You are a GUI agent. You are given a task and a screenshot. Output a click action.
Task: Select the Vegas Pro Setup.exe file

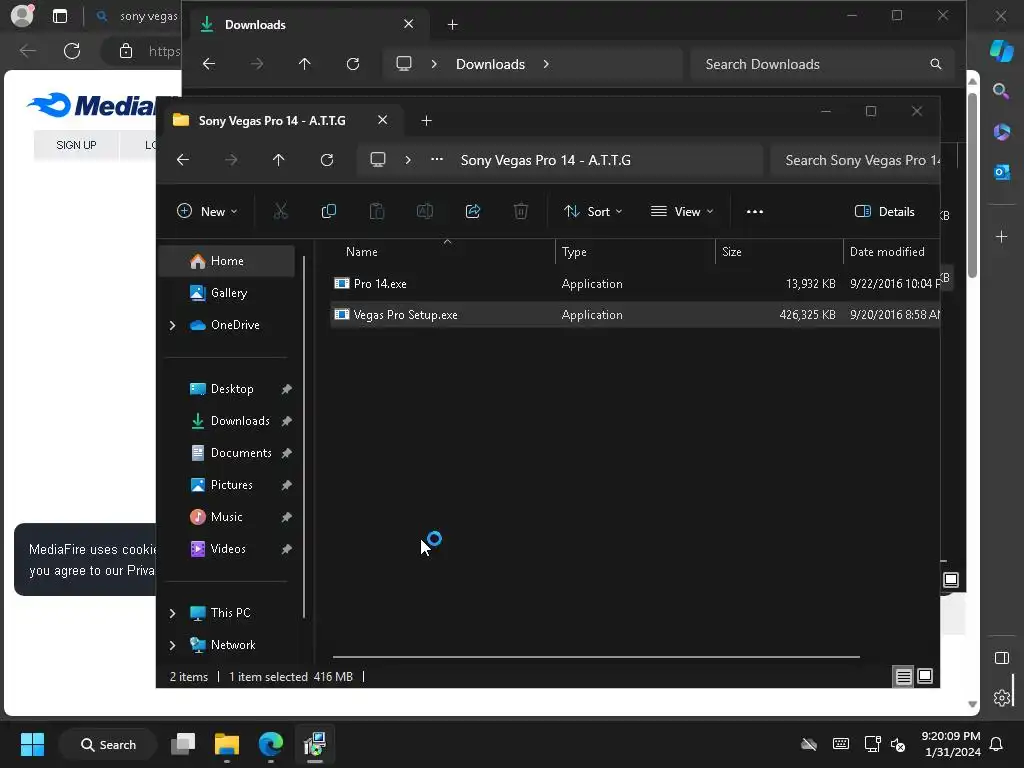[635, 315]
